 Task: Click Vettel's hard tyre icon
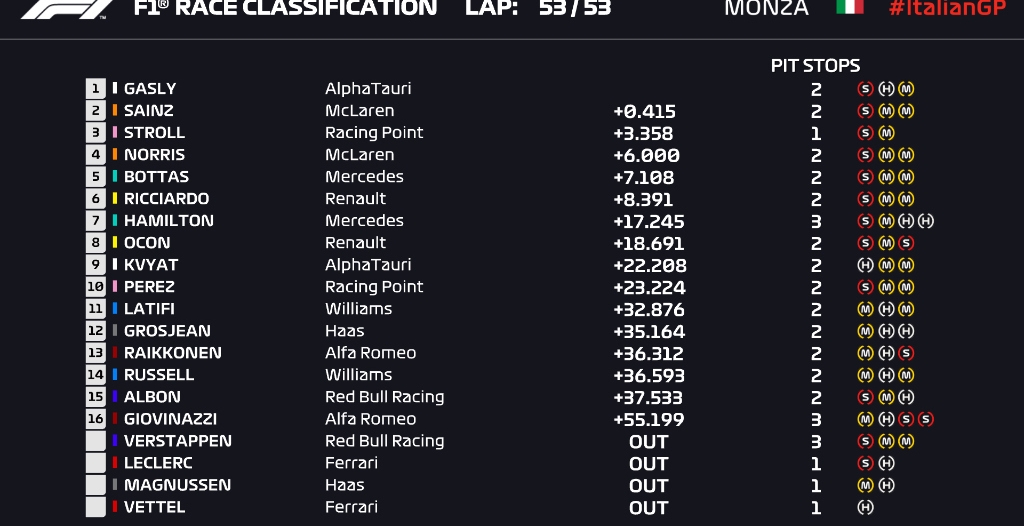pos(866,507)
